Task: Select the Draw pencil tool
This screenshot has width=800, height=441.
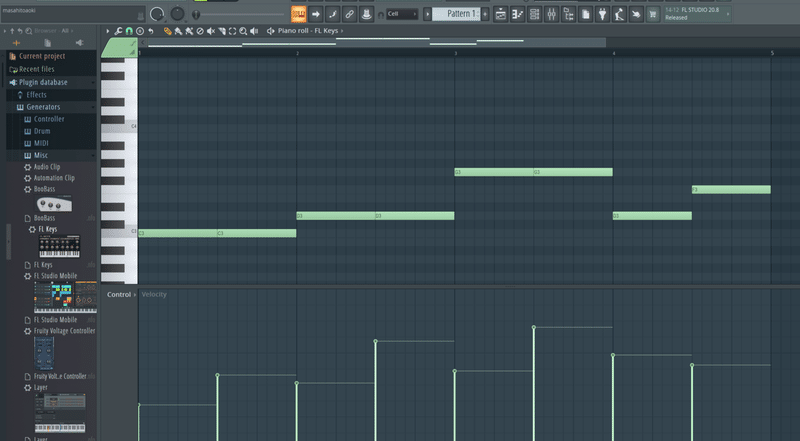Action: click(x=167, y=31)
